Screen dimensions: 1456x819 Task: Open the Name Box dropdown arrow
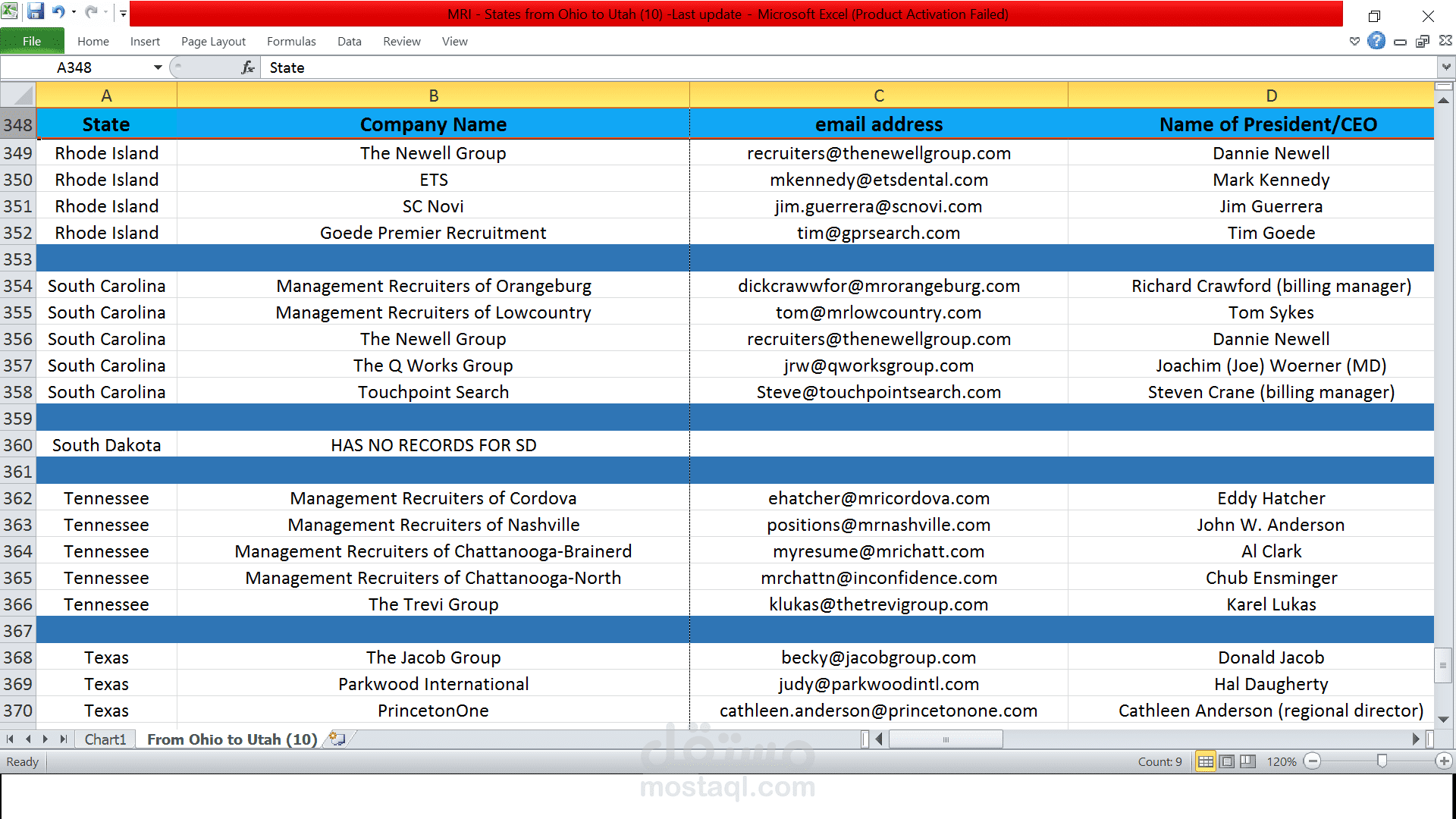(x=158, y=67)
